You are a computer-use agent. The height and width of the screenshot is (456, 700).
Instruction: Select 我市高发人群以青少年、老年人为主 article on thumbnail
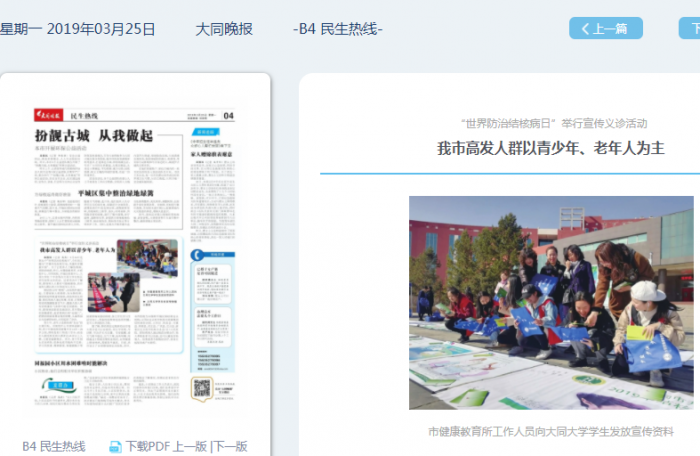pyautogui.click(x=108, y=295)
